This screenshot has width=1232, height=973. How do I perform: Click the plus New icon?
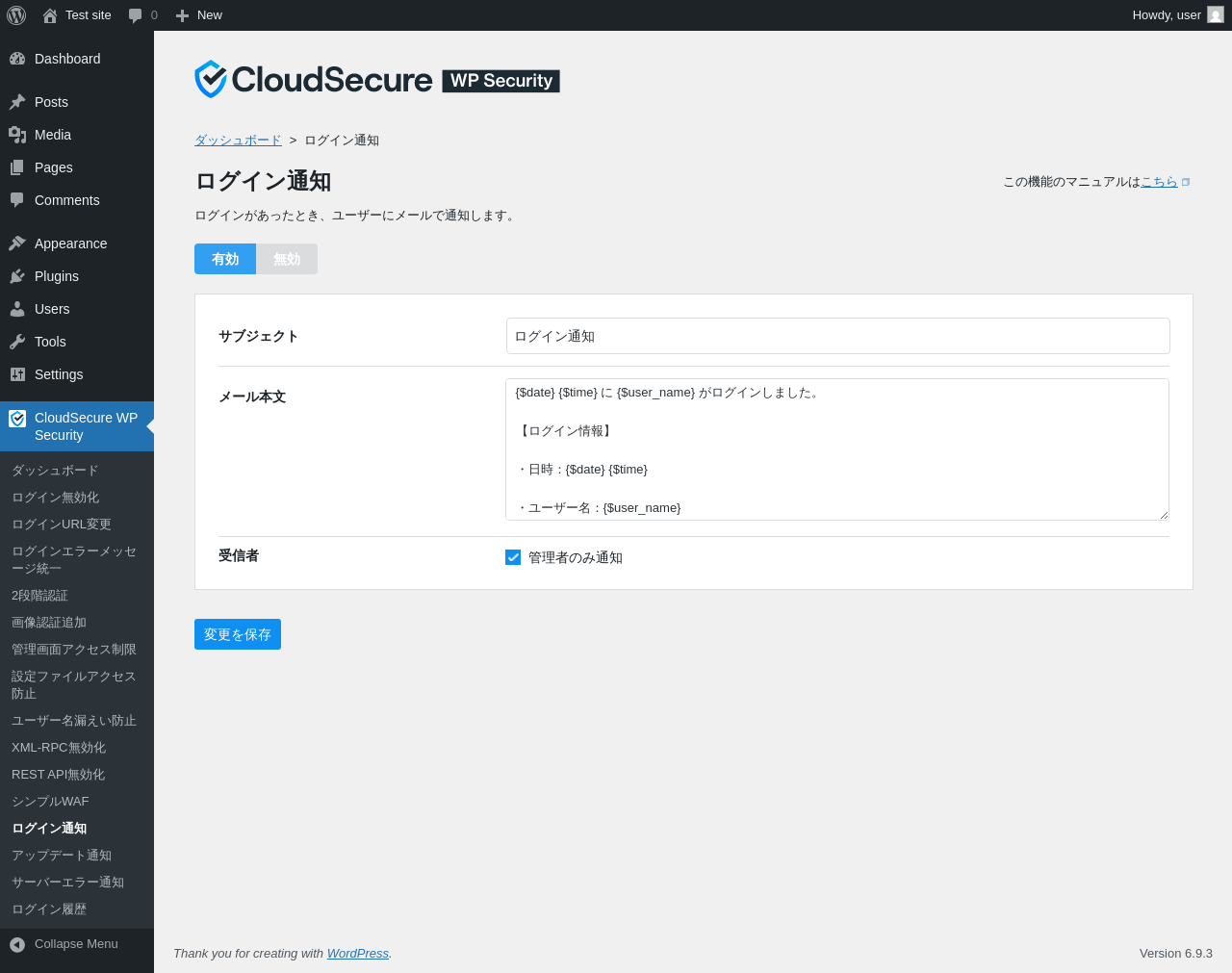(182, 15)
